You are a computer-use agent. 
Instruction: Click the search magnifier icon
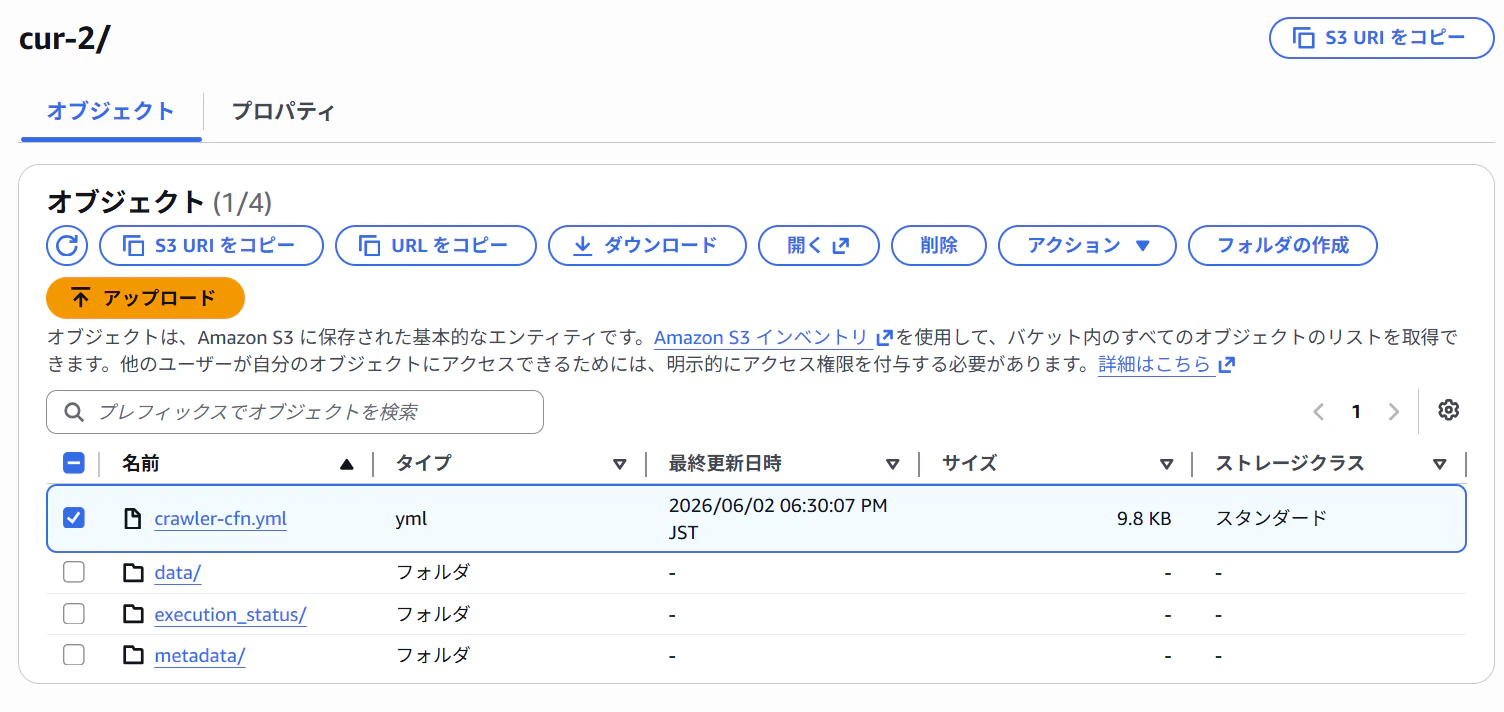73,412
